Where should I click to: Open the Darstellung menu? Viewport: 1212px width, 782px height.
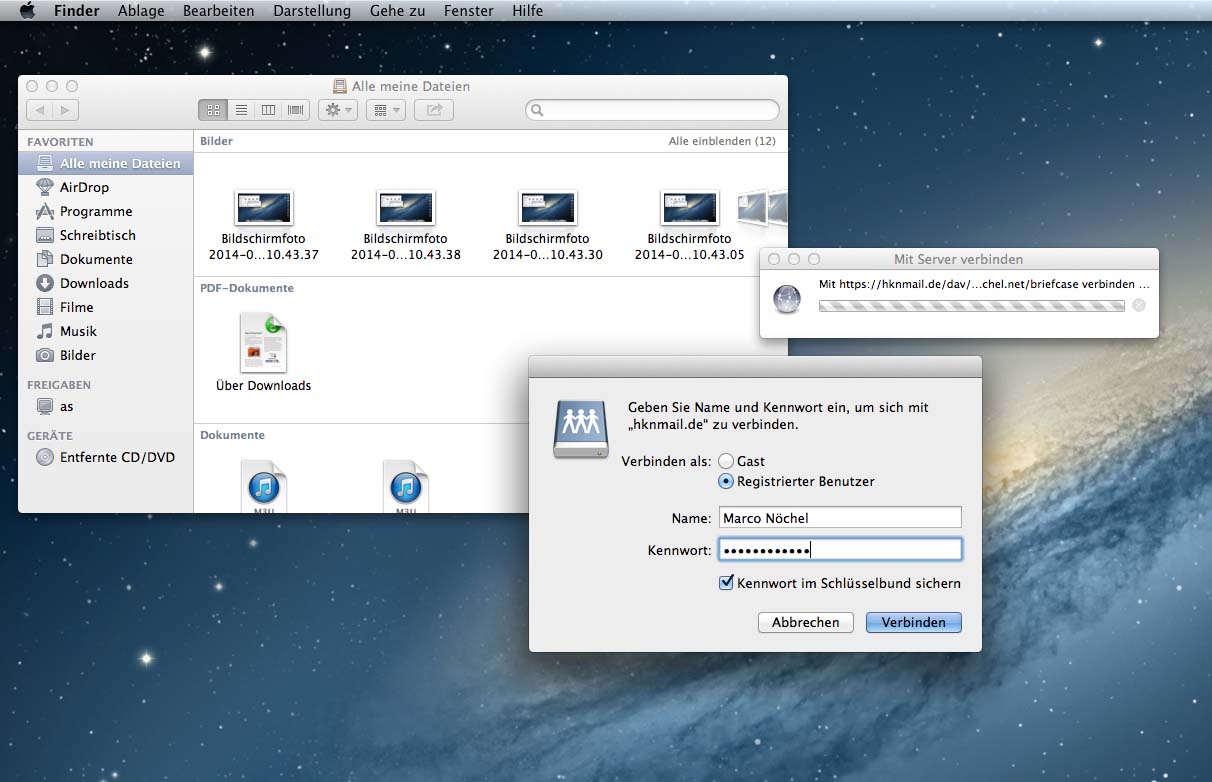click(311, 11)
